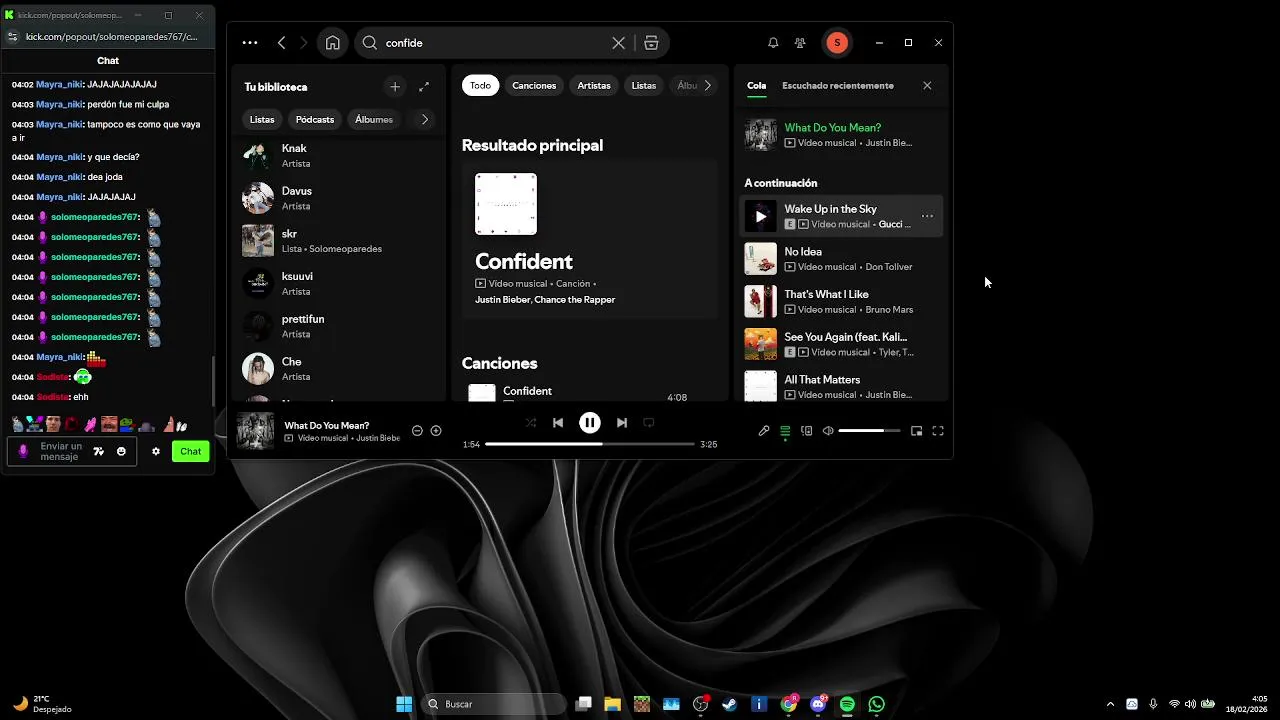Click Enviar un mensaje field in Kick chat
Image resolution: width=1280 pixels, height=720 pixels.
click(61, 451)
